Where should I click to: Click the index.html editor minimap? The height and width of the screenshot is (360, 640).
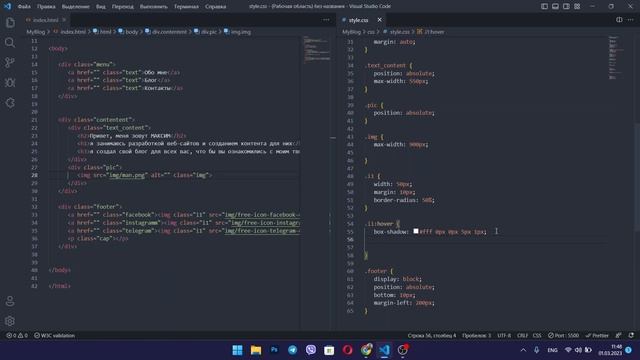[x=316, y=49]
